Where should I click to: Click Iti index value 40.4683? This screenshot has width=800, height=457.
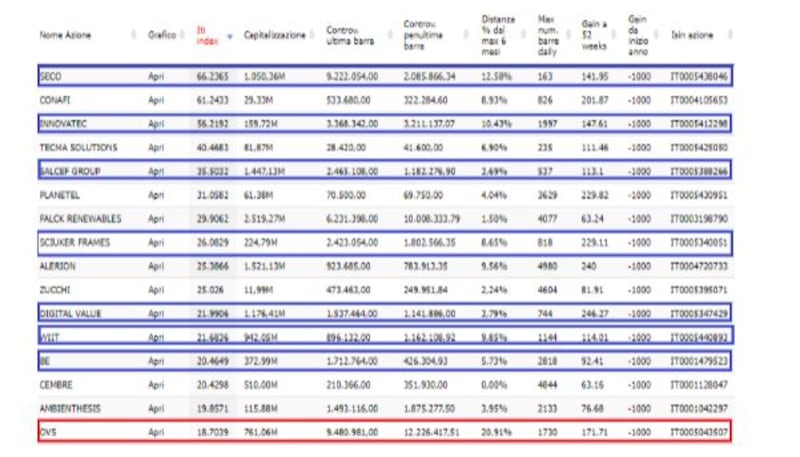pyautogui.click(x=213, y=147)
